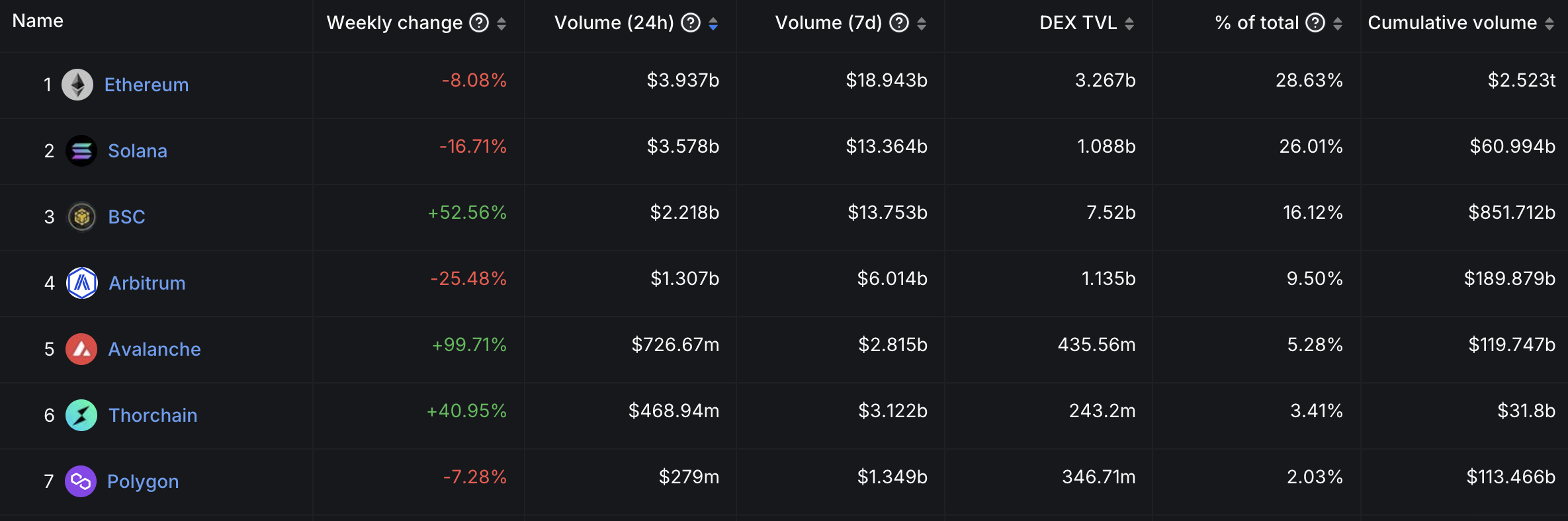Click the Thorchain chain logo icon
This screenshot has height=521, width=1568.
pyautogui.click(x=81, y=415)
